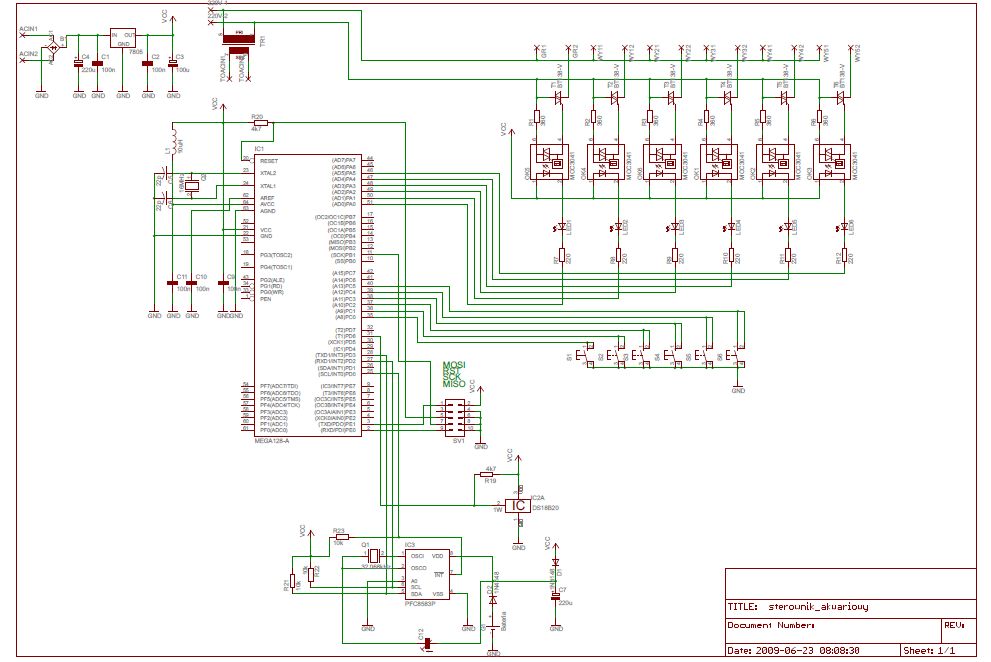The image size is (991, 662).
Task: Click the IC1 MEGA128-A microcontroller body
Action: [x=308, y=295]
